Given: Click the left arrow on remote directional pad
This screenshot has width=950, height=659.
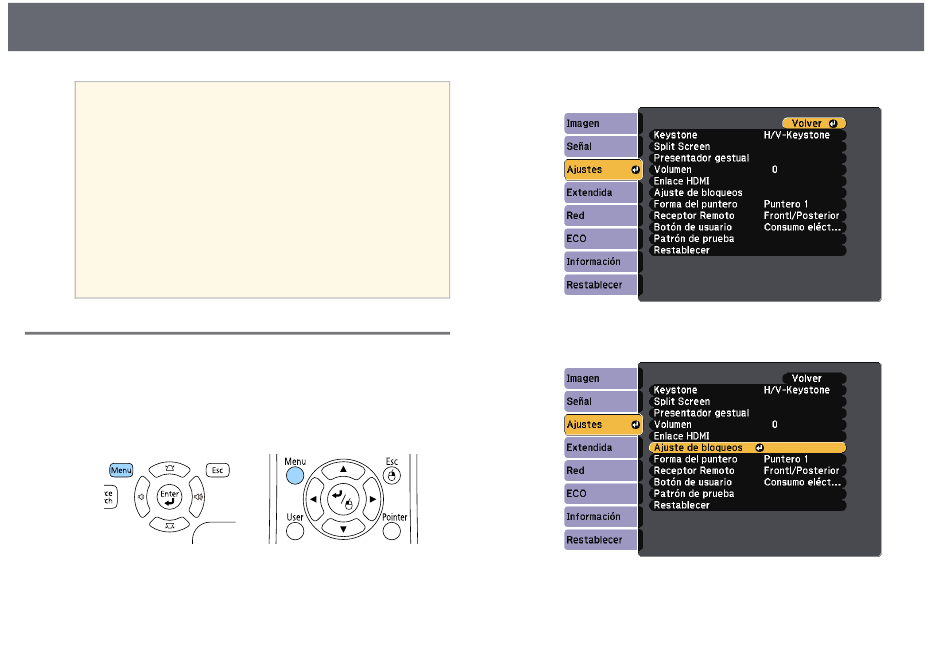Looking at the screenshot, I should [313, 499].
